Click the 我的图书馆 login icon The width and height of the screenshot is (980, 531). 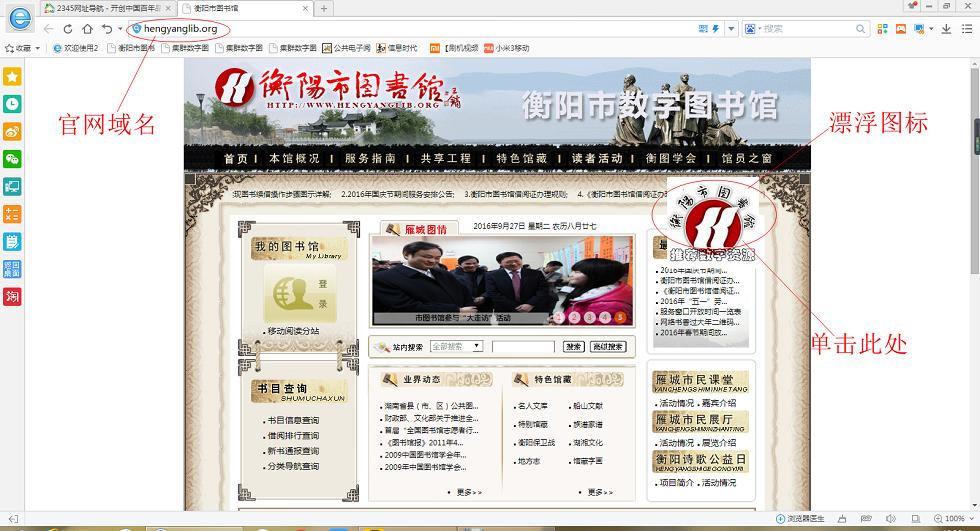[299, 293]
